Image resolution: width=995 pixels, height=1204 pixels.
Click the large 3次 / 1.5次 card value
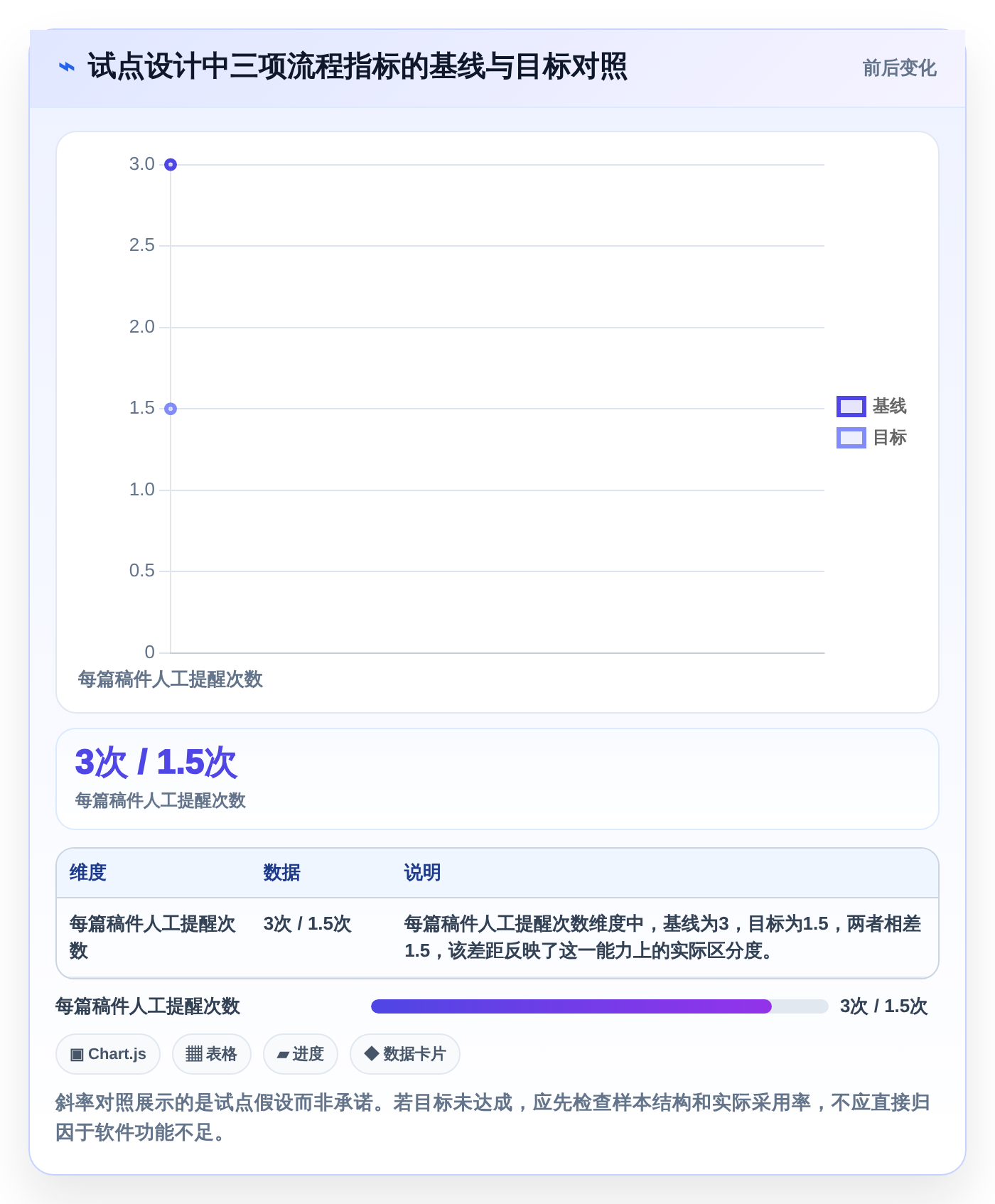[x=156, y=763]
